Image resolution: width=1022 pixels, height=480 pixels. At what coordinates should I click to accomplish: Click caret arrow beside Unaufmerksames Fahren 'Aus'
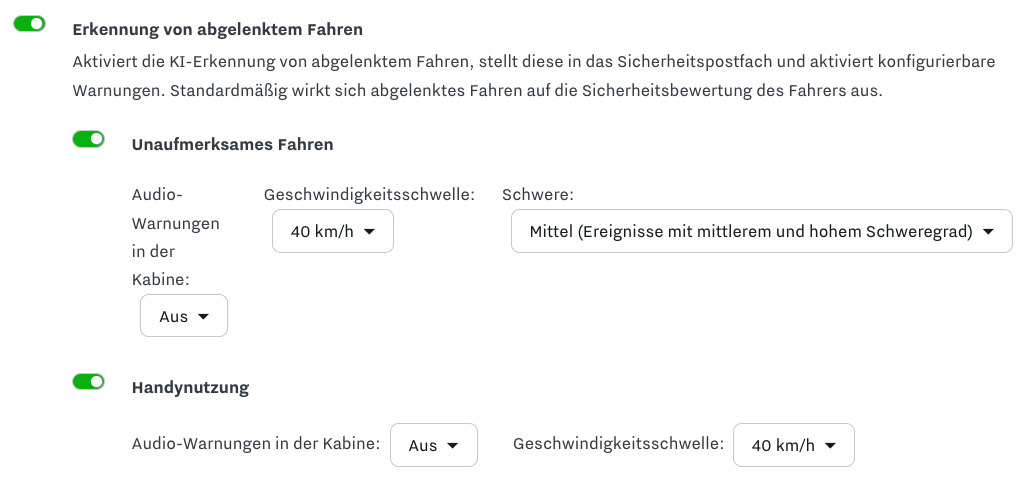[x=204, y=316]
